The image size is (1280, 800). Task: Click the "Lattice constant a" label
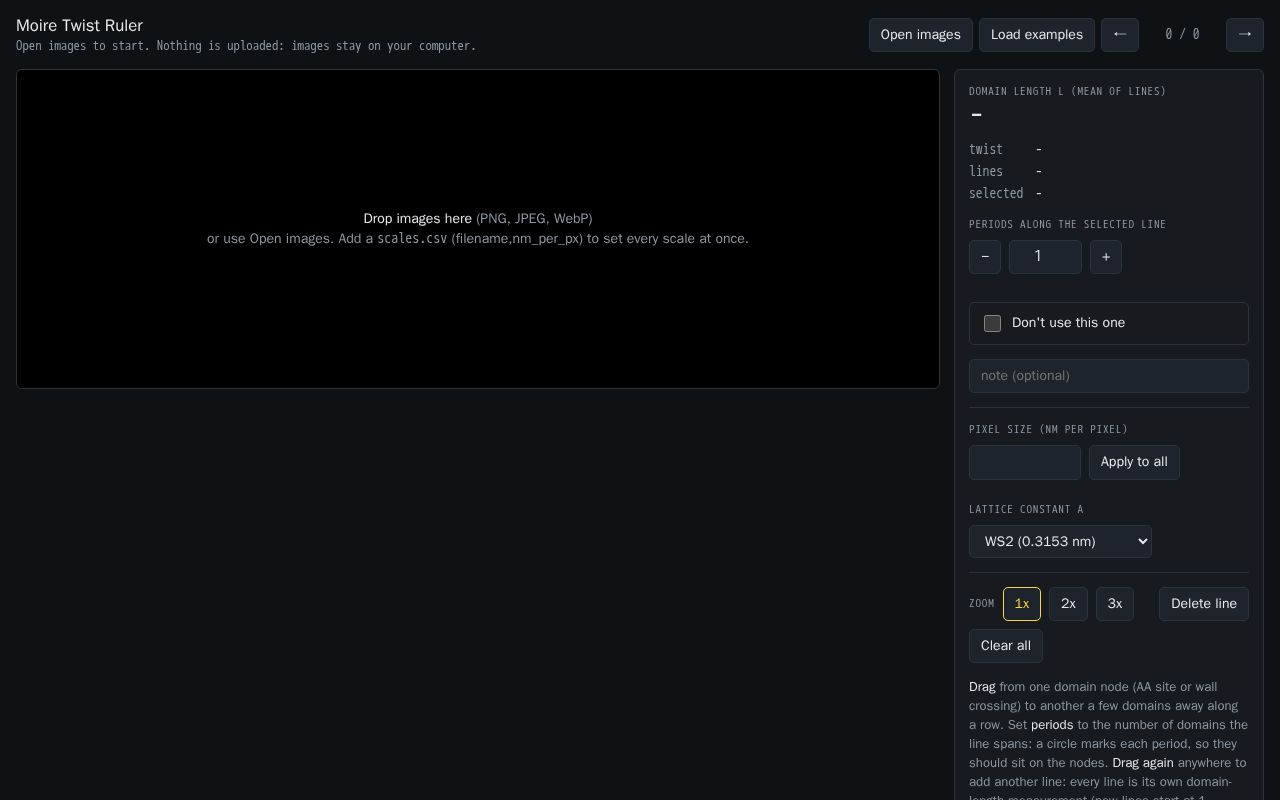[x=1026, y=509]
